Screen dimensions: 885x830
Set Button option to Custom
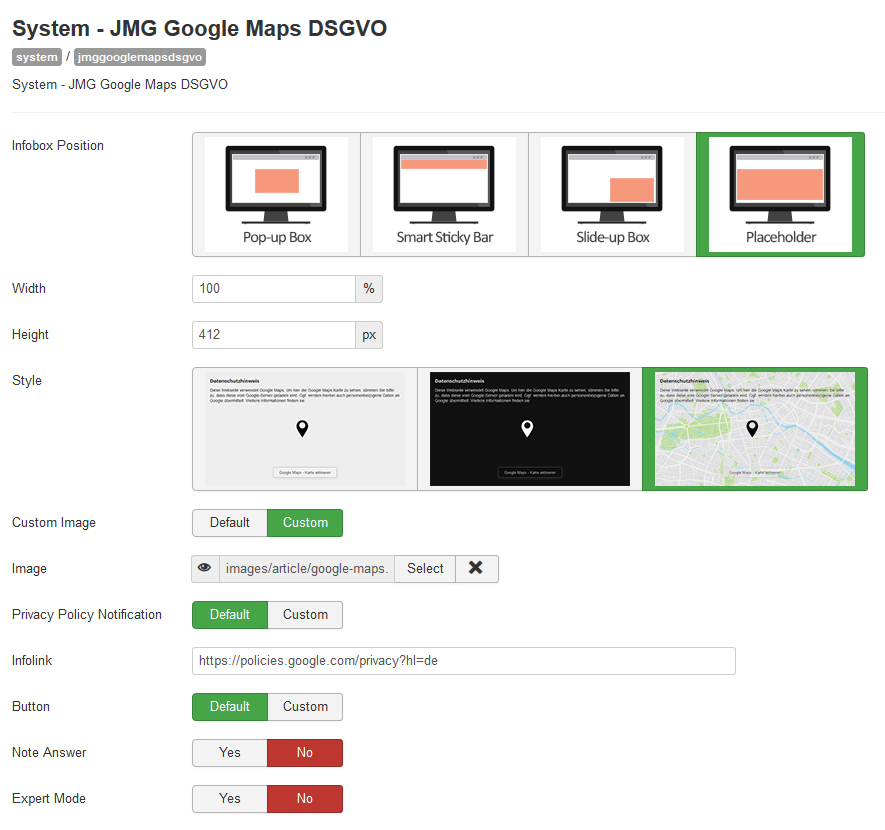point(305,706)
